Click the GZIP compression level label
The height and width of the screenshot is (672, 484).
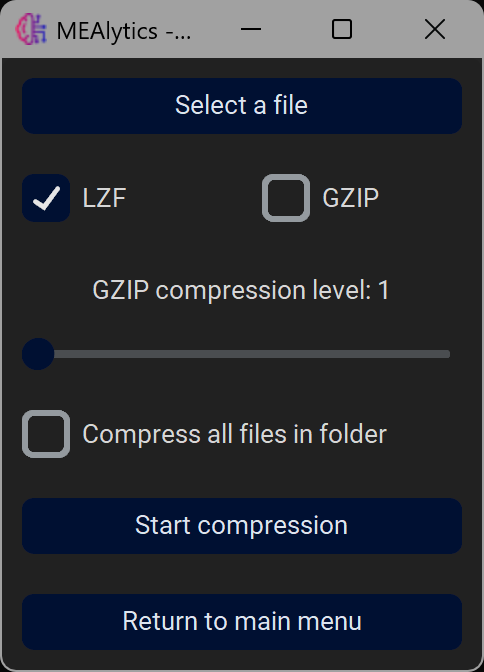(x=241, y=290)
